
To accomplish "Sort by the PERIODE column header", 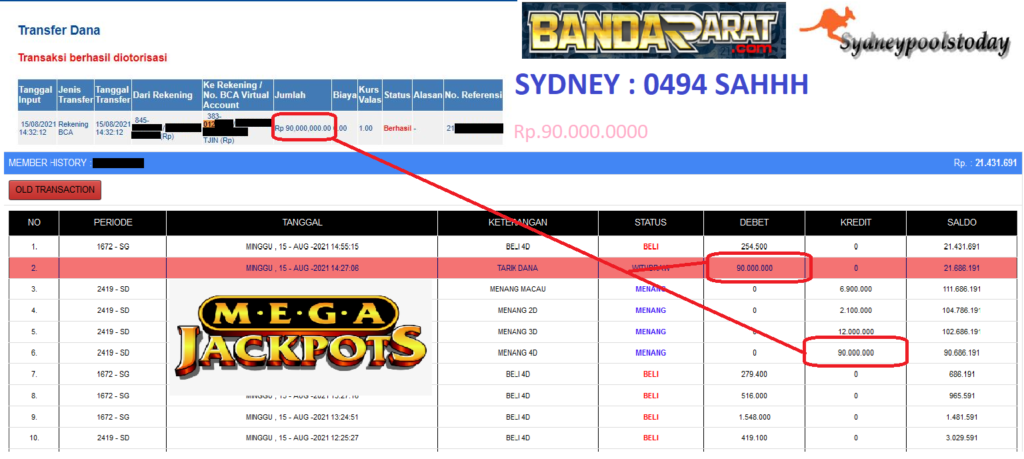I will pos(113,223).
